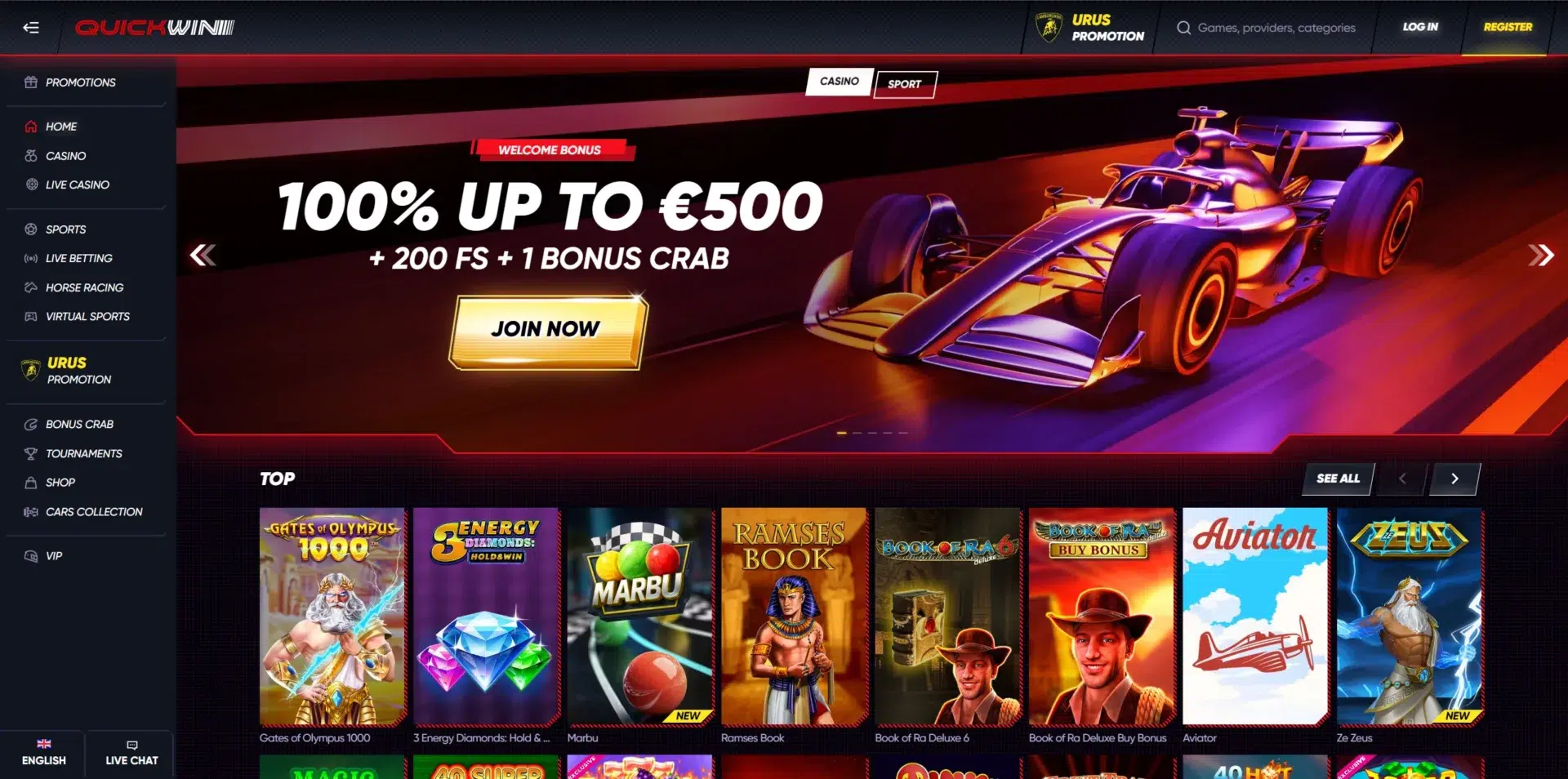
Task: Click the search magnifier icon
Action: [1183, 28]
